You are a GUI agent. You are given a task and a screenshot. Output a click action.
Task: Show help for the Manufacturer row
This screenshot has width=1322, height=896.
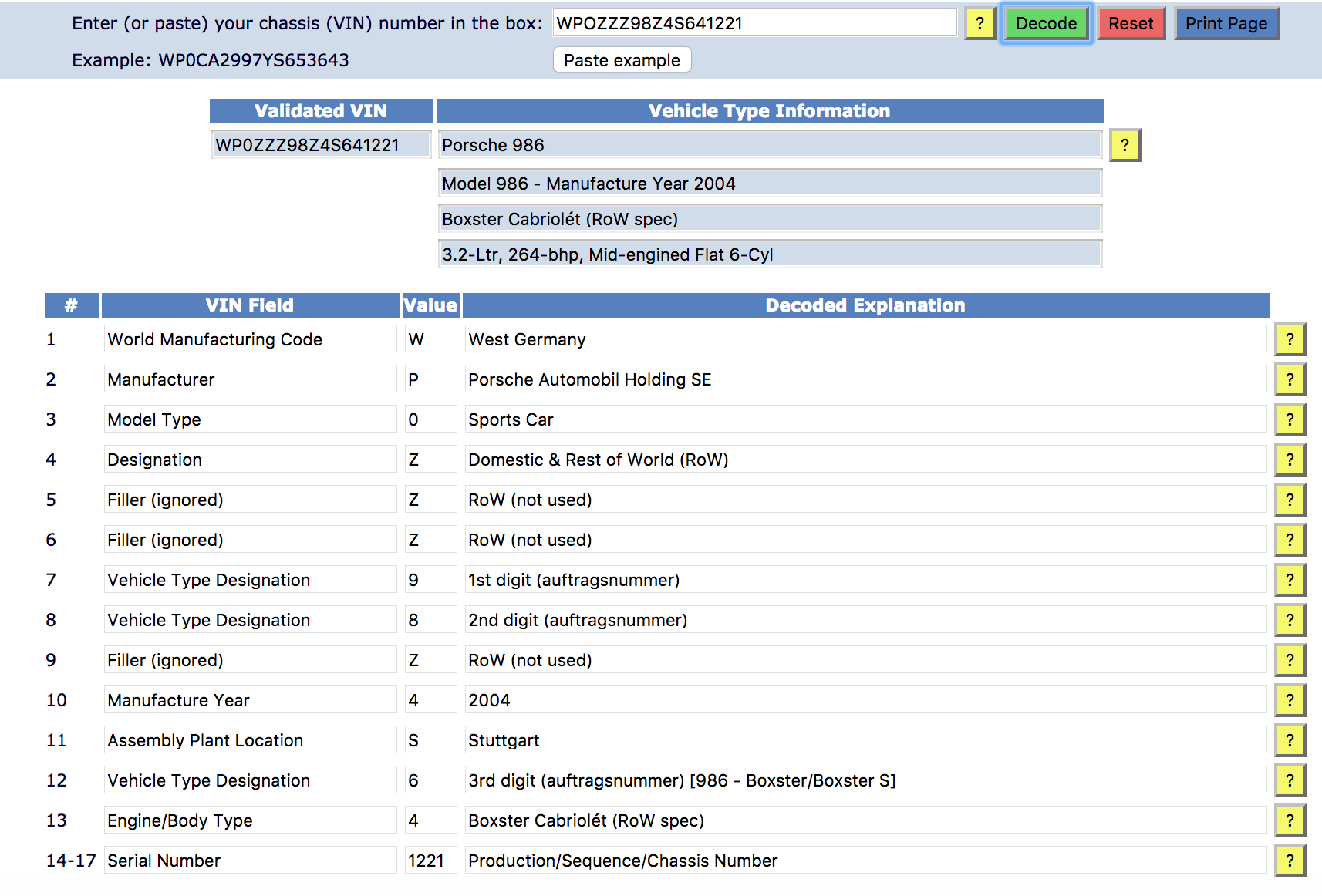click(1289, 379)
